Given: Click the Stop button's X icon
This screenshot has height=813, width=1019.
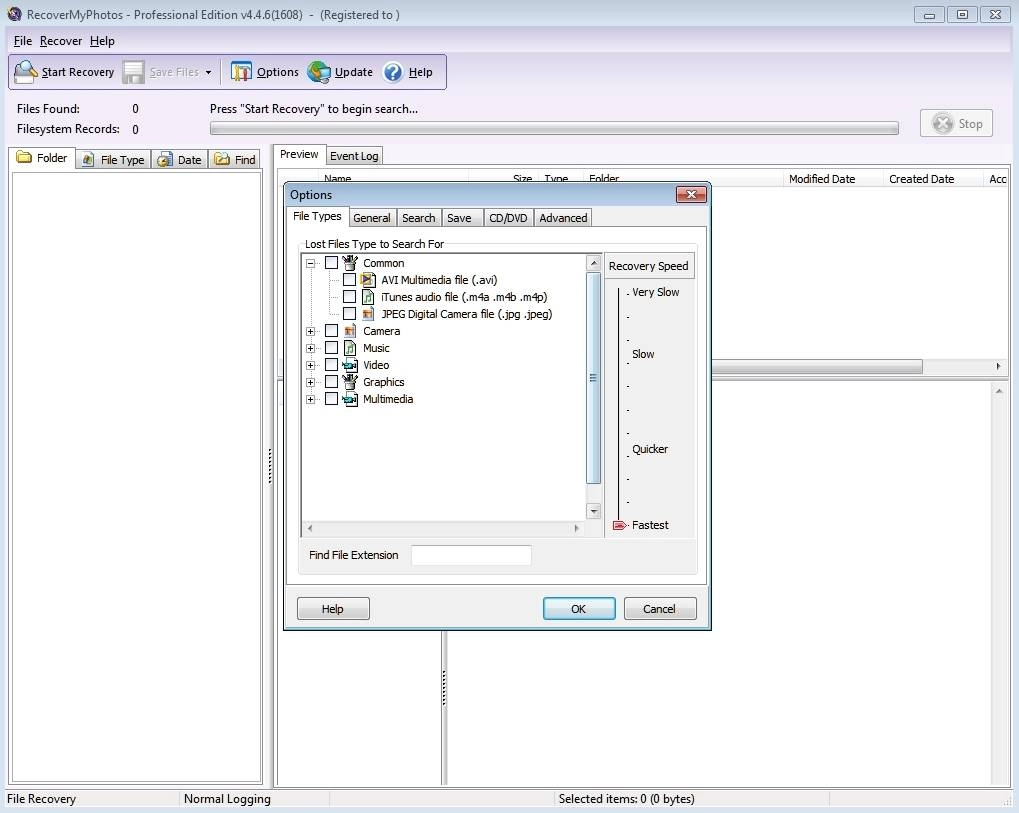Looking at the screenshot, I should tap(942, 123).
